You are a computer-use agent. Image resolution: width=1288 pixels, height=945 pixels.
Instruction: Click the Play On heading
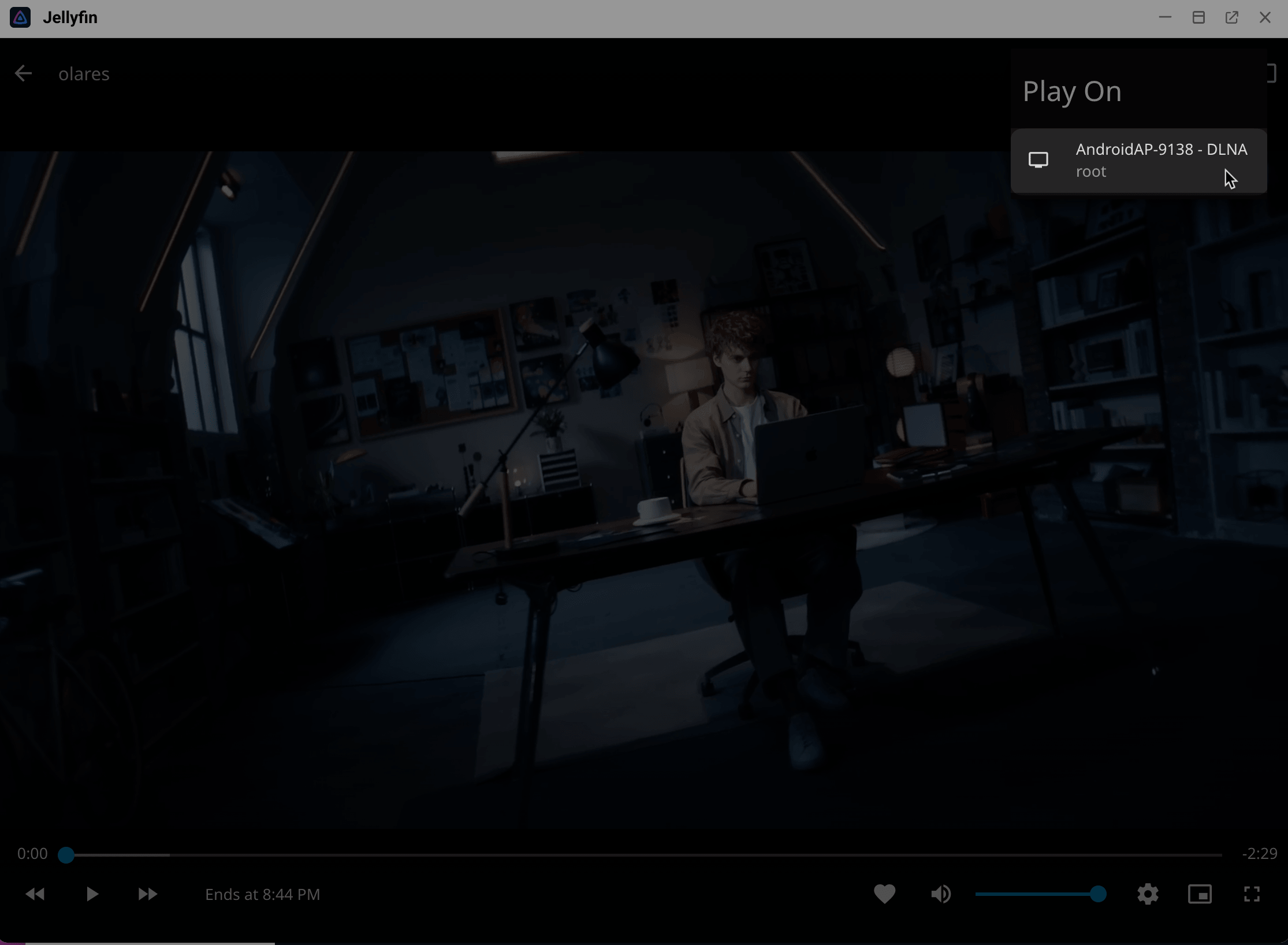[1072, 91]
